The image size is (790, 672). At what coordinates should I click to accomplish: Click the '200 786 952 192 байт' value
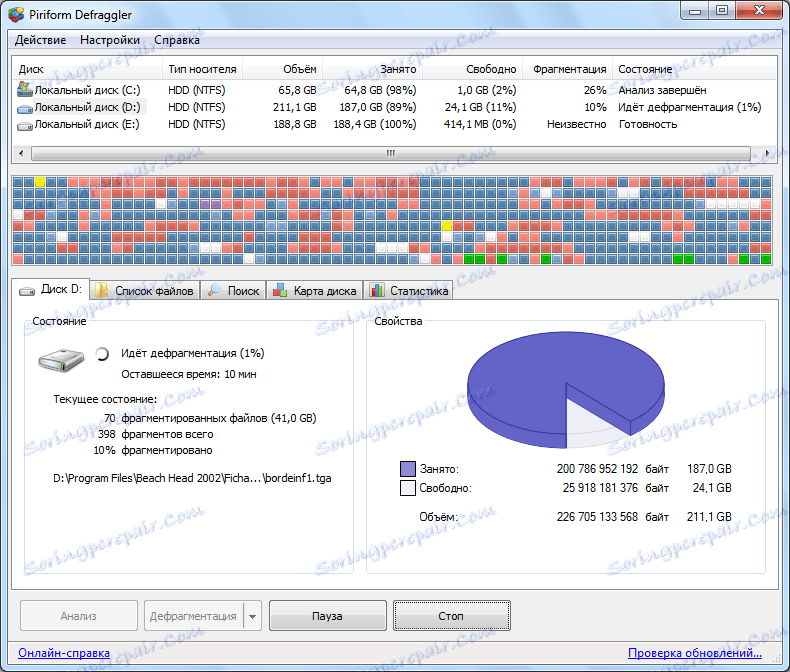(613, 469)
